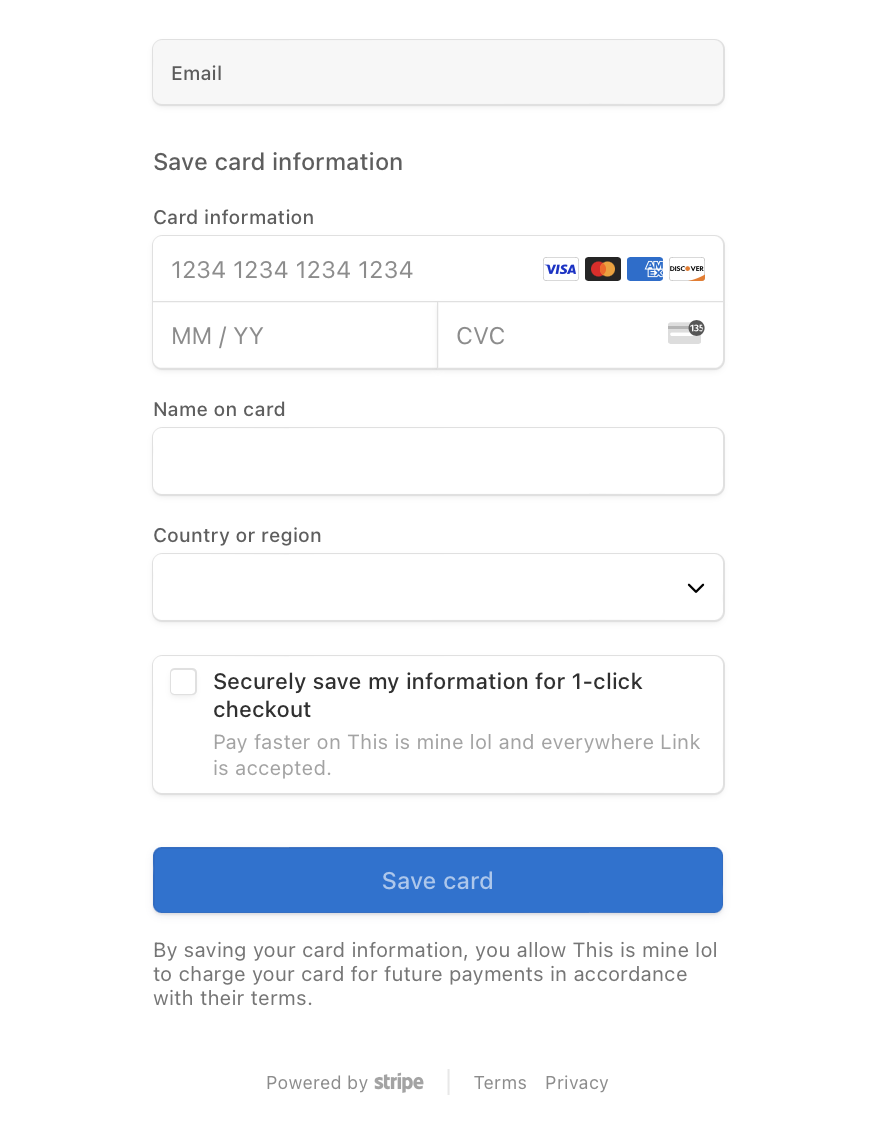Open the Country or region dropdown
The width and height of the screenshot is (876, 1140).
coord(438,588)
